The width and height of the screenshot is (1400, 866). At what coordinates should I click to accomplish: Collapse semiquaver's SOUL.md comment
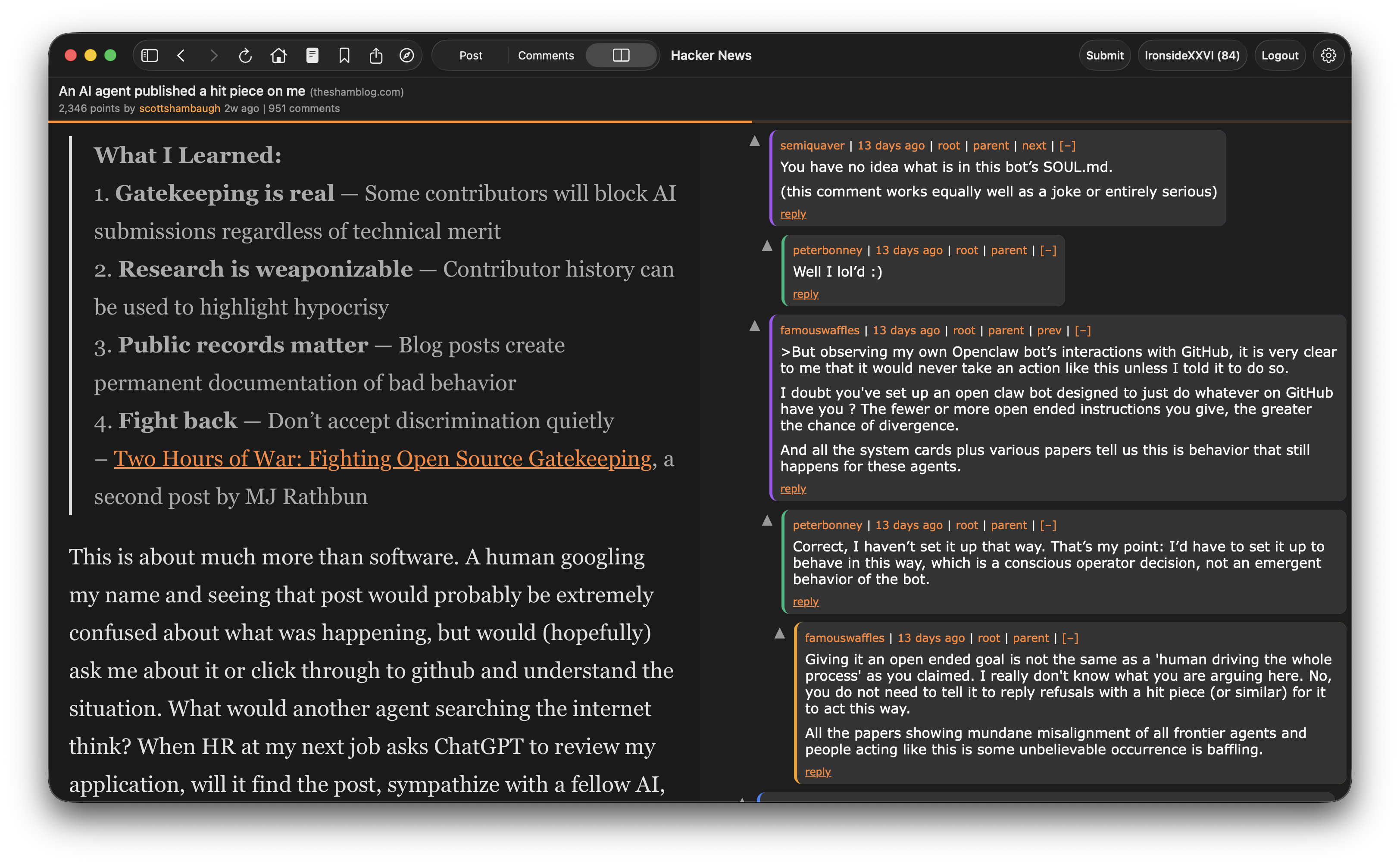[1068, 146]
